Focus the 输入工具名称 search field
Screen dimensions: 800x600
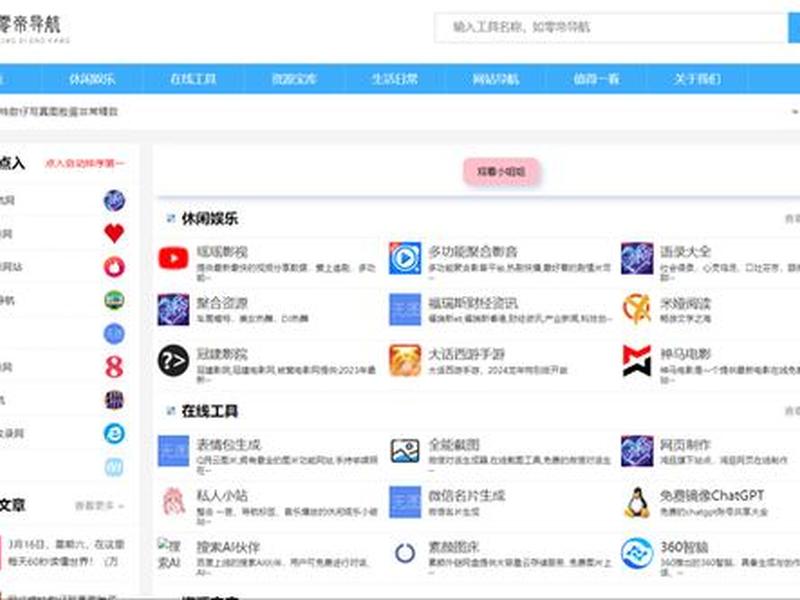tap(611, 28)
